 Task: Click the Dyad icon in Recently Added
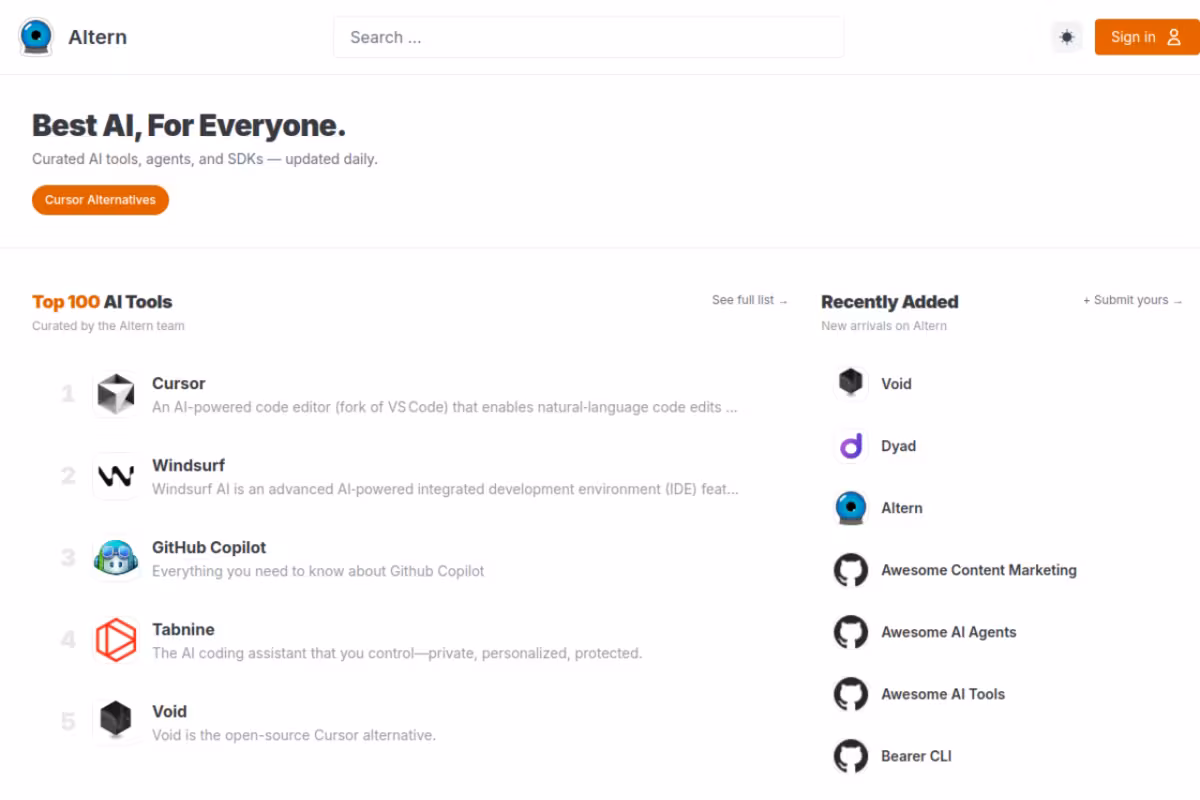point(851,446)
